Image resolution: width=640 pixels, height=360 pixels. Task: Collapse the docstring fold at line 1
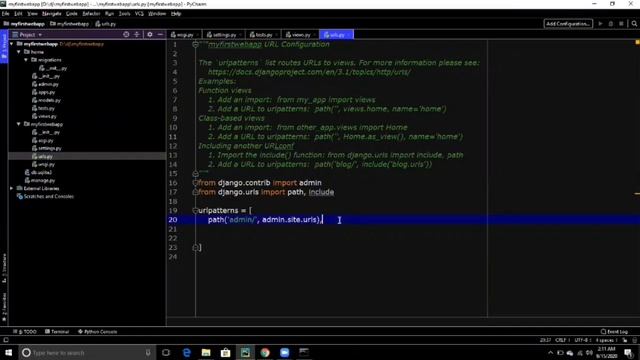pyautogui.click(x=195, y=44)
